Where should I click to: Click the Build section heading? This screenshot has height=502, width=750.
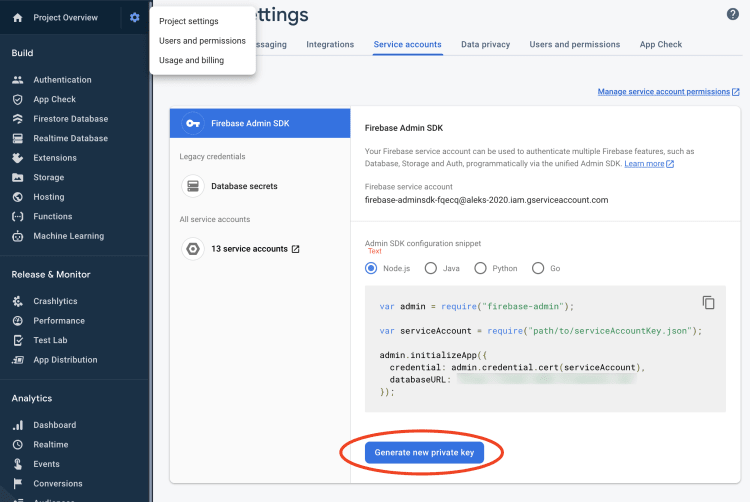click(x=22, y=53)
